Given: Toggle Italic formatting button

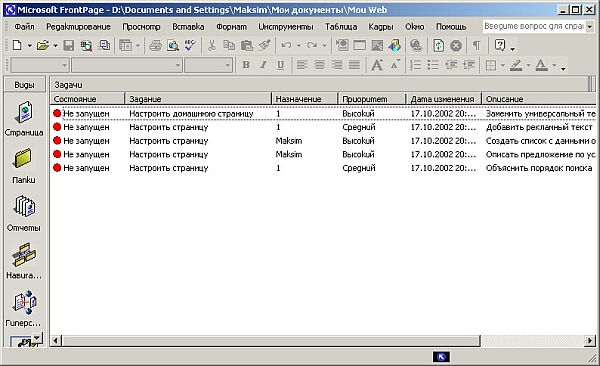Looking at the screenshot, I should [263, 65].
